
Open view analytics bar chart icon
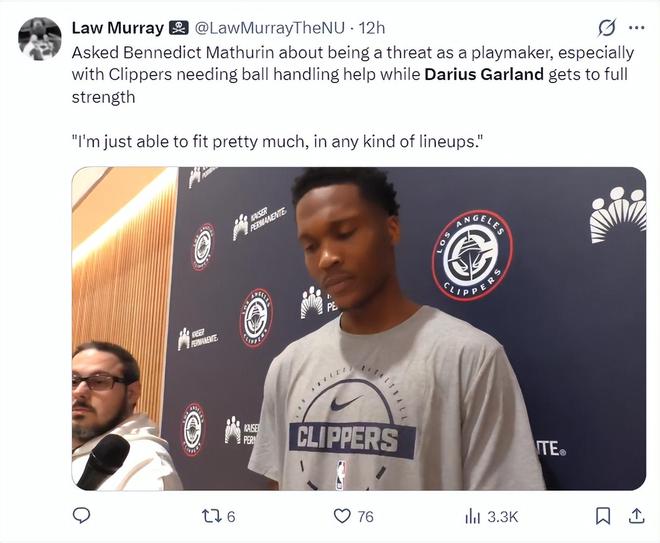point(472,516)
